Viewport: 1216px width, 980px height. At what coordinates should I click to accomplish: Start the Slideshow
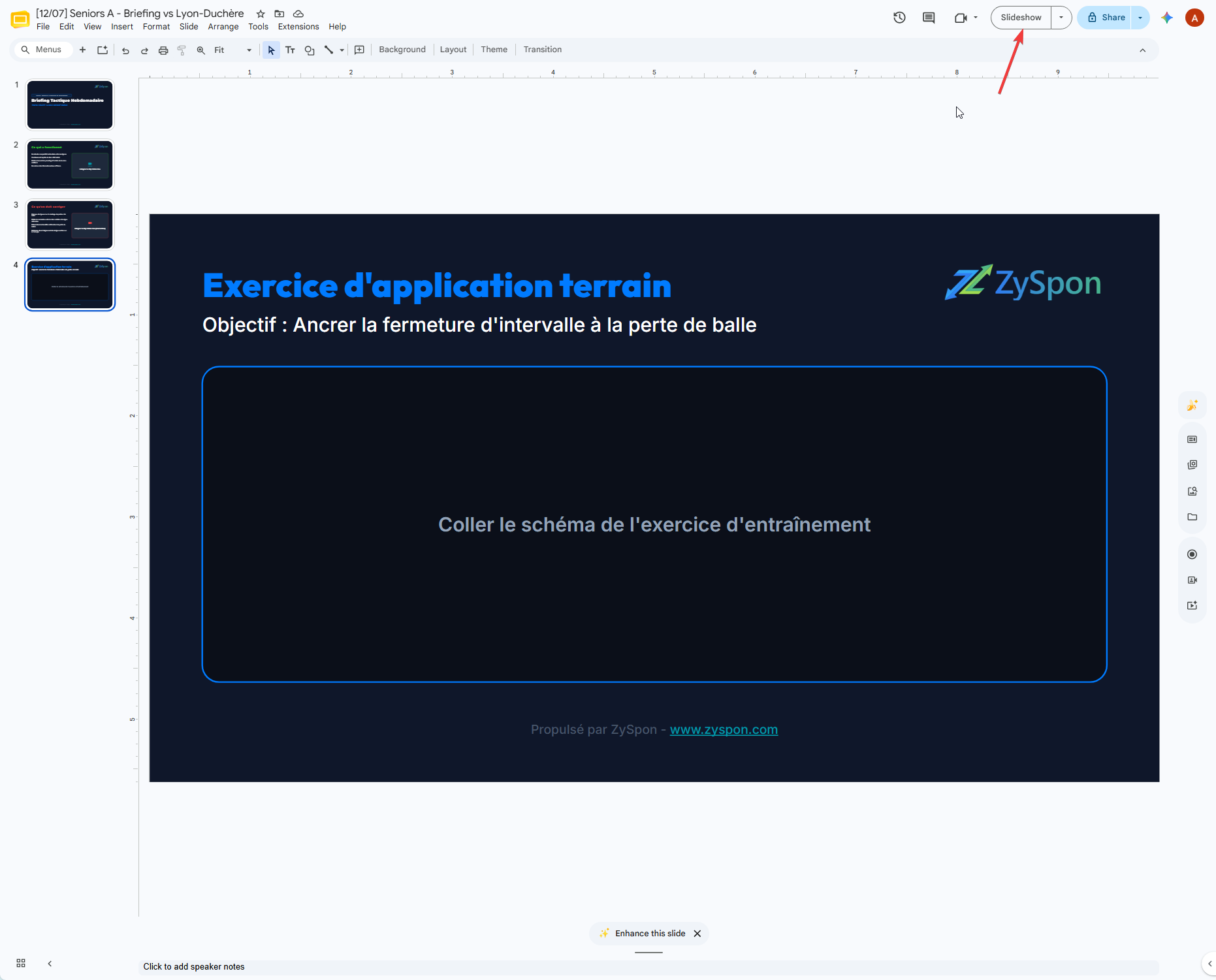pyautogui.click(x=1021, y=18)
